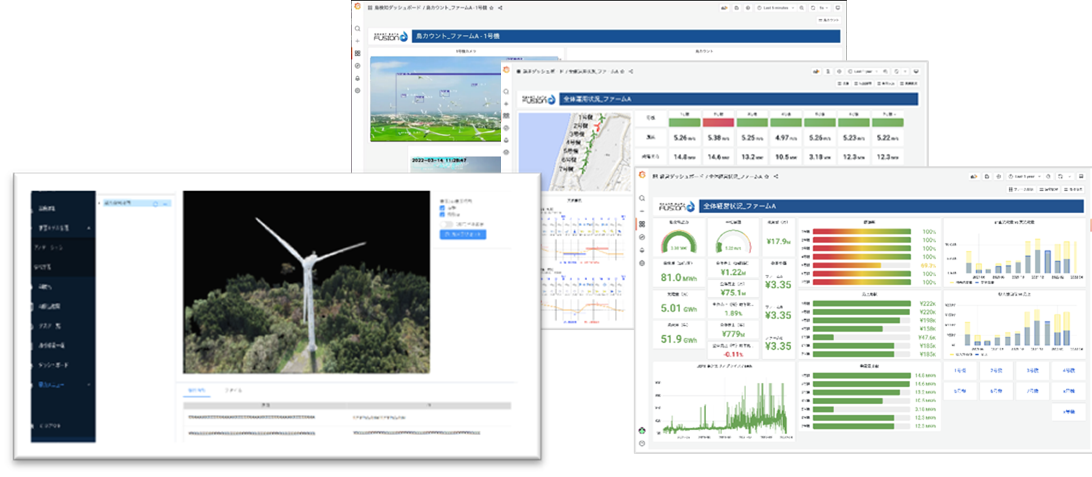This screenshot has height=477, width=1092.
Task: Open search icon in 全体運用状況 dashboard sidebar
Action: pyautogui.click(x=506, y=91)
